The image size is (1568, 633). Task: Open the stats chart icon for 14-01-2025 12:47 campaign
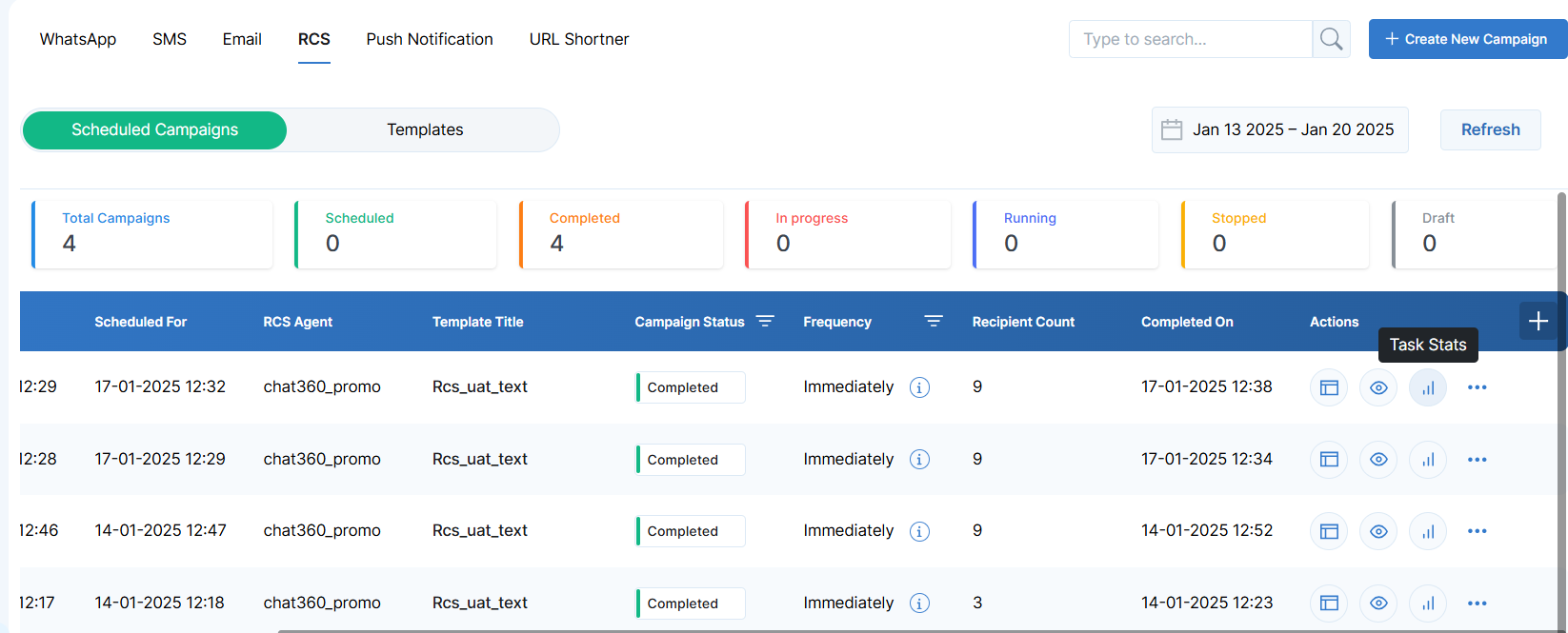click(x=1428, y=531)
